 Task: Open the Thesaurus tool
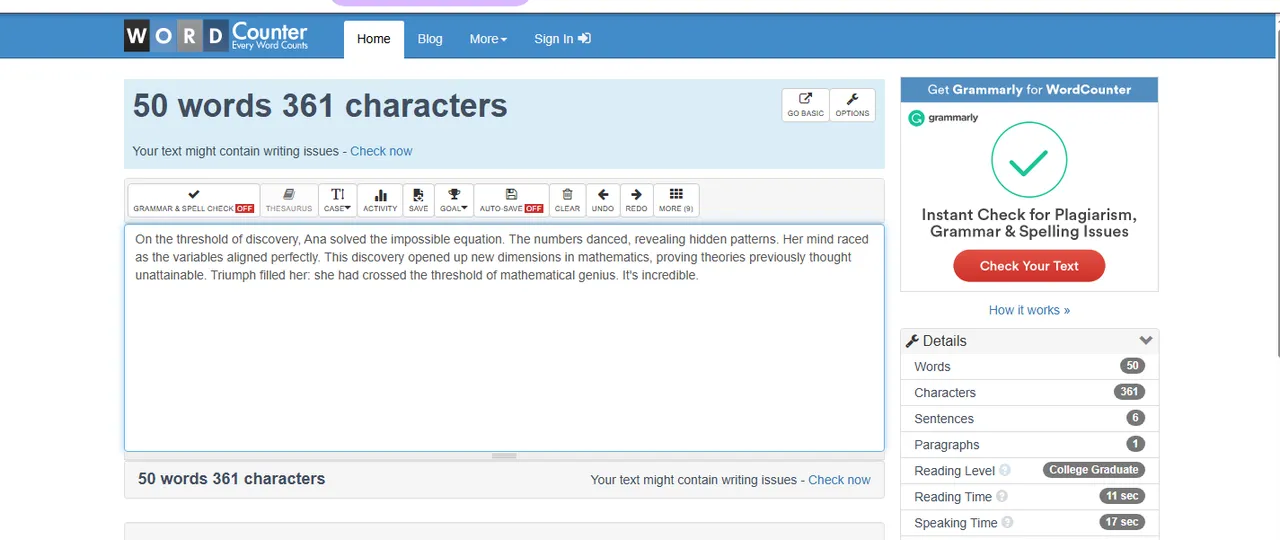pos(289,200)
